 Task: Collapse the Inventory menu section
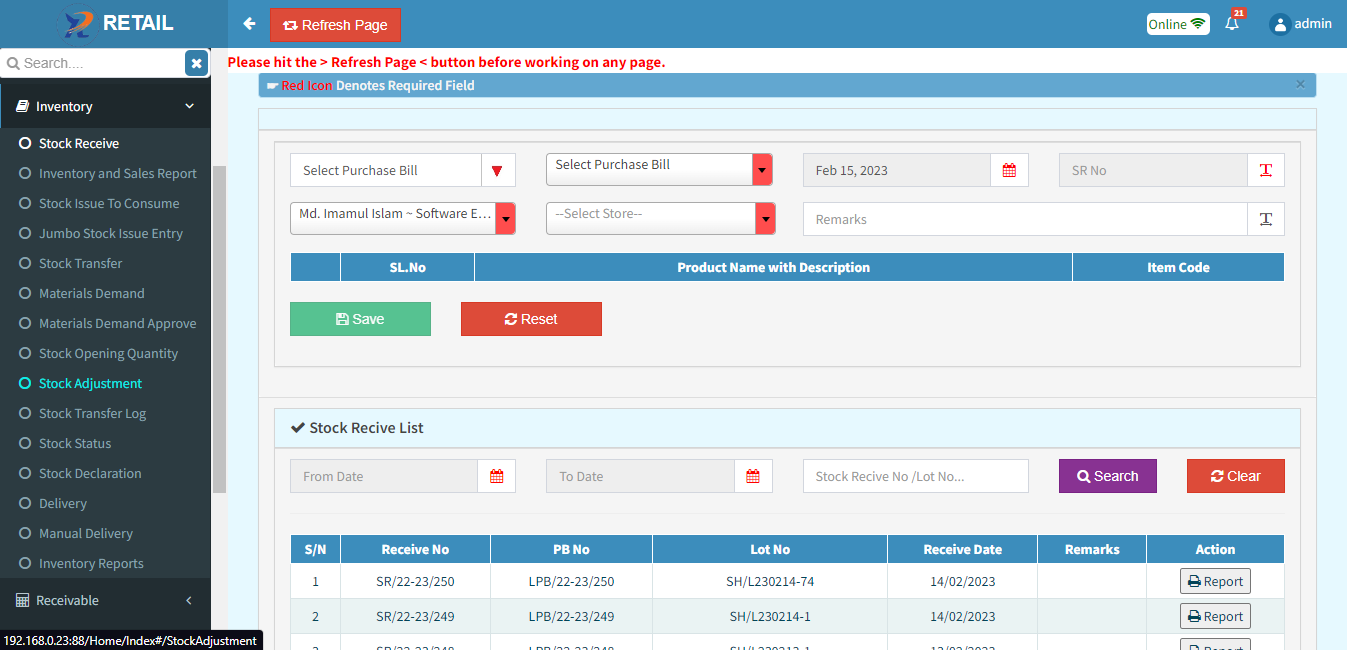pos(105,107)
